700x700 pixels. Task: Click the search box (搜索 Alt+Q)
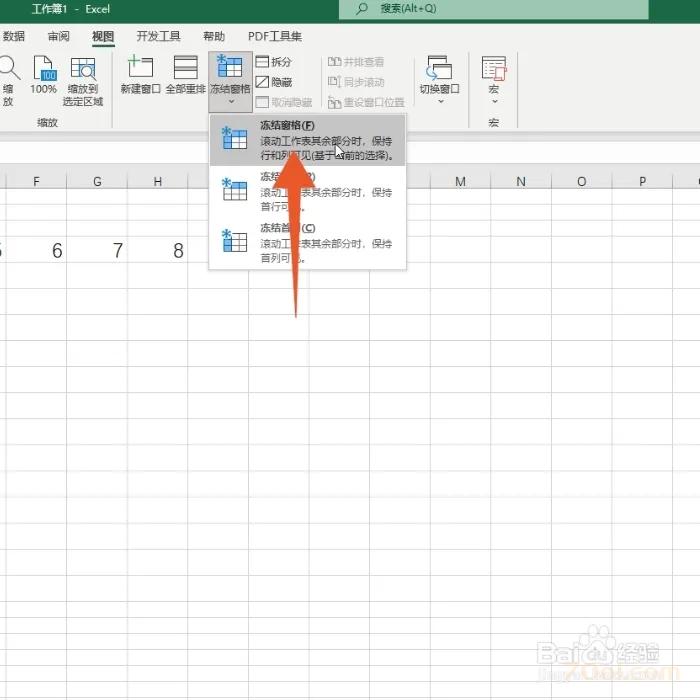pyautogui.click(x=493, y=9)
